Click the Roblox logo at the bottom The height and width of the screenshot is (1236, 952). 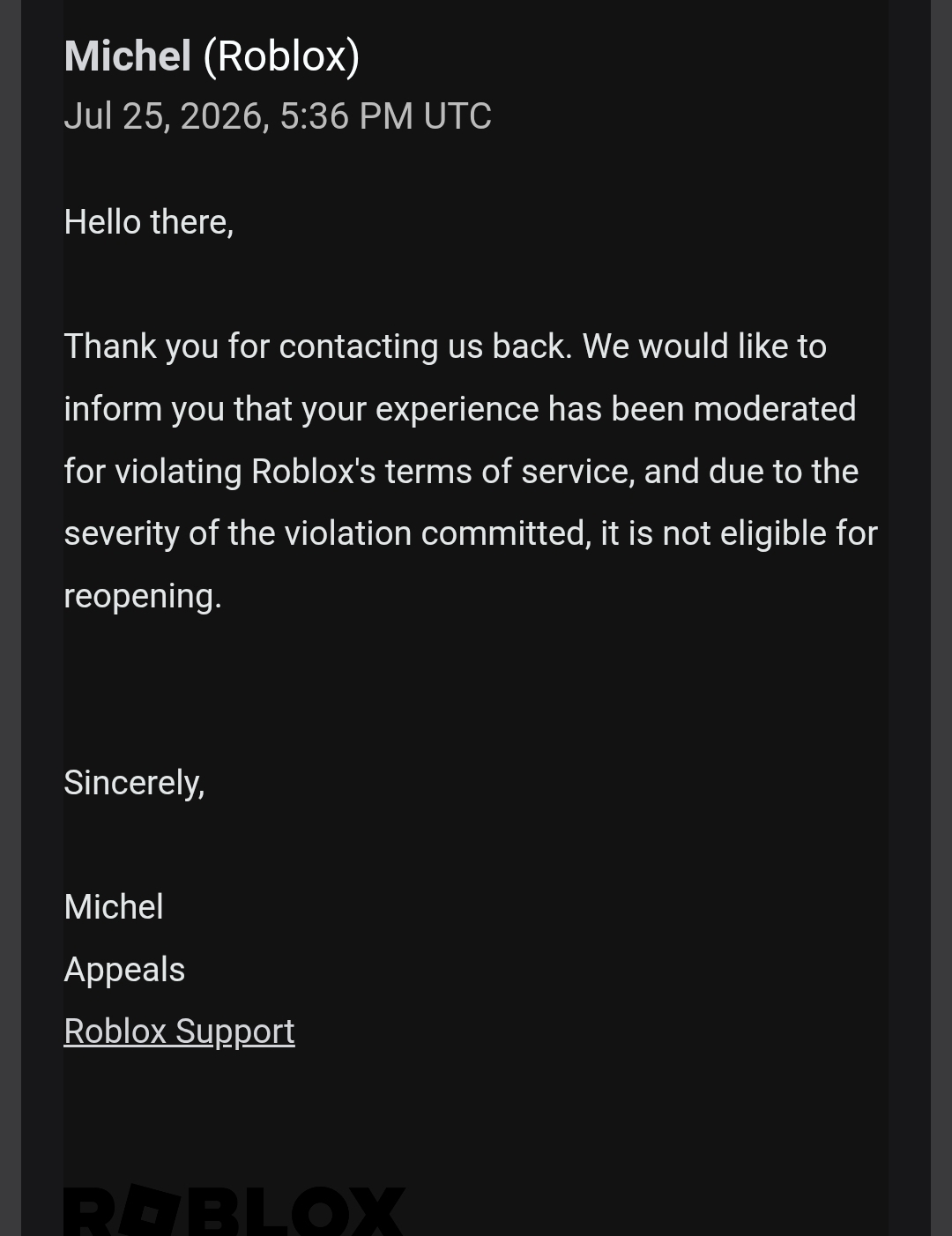pos(234,1211)
